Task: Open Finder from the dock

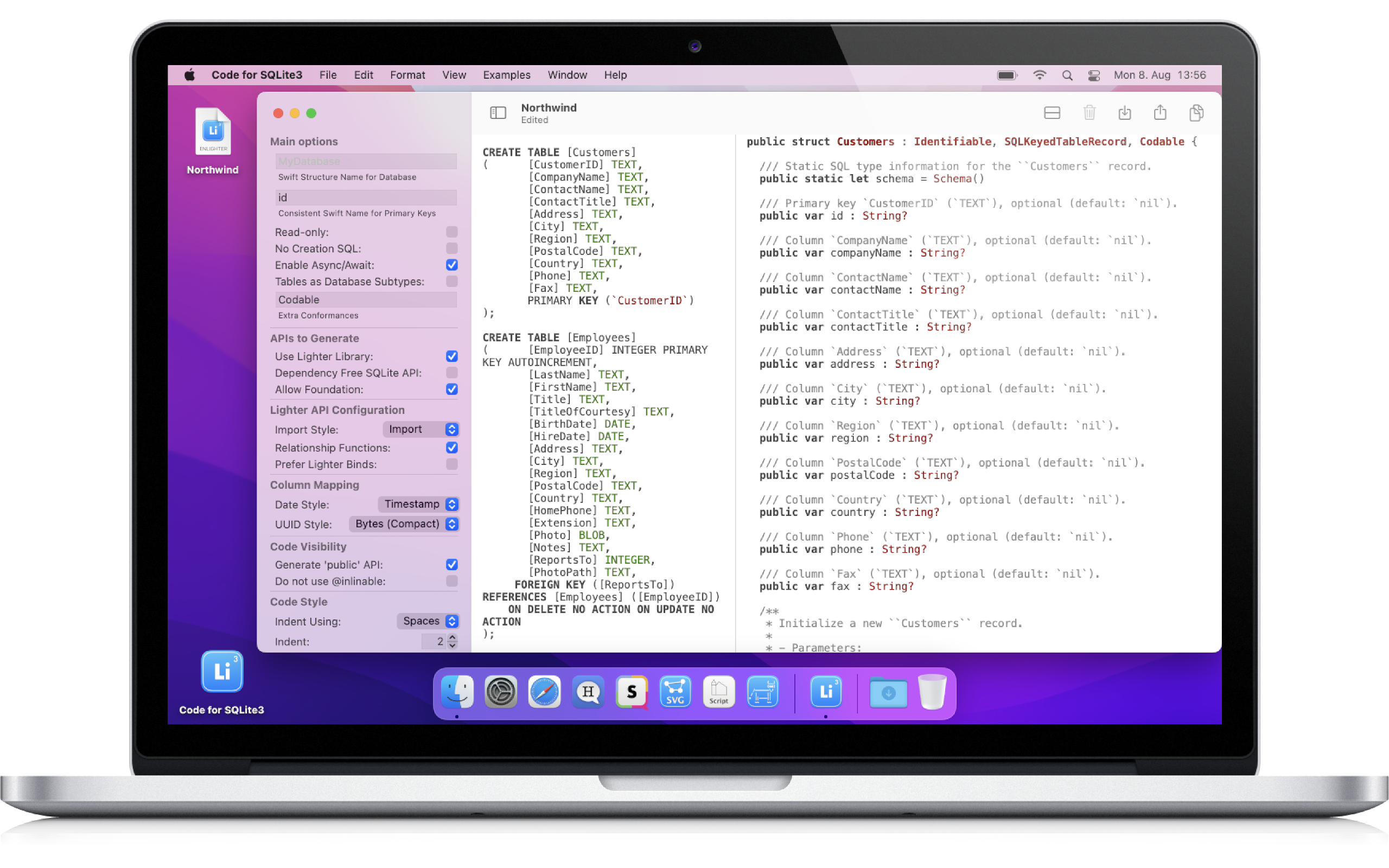Action: click(x=457, y=692)
